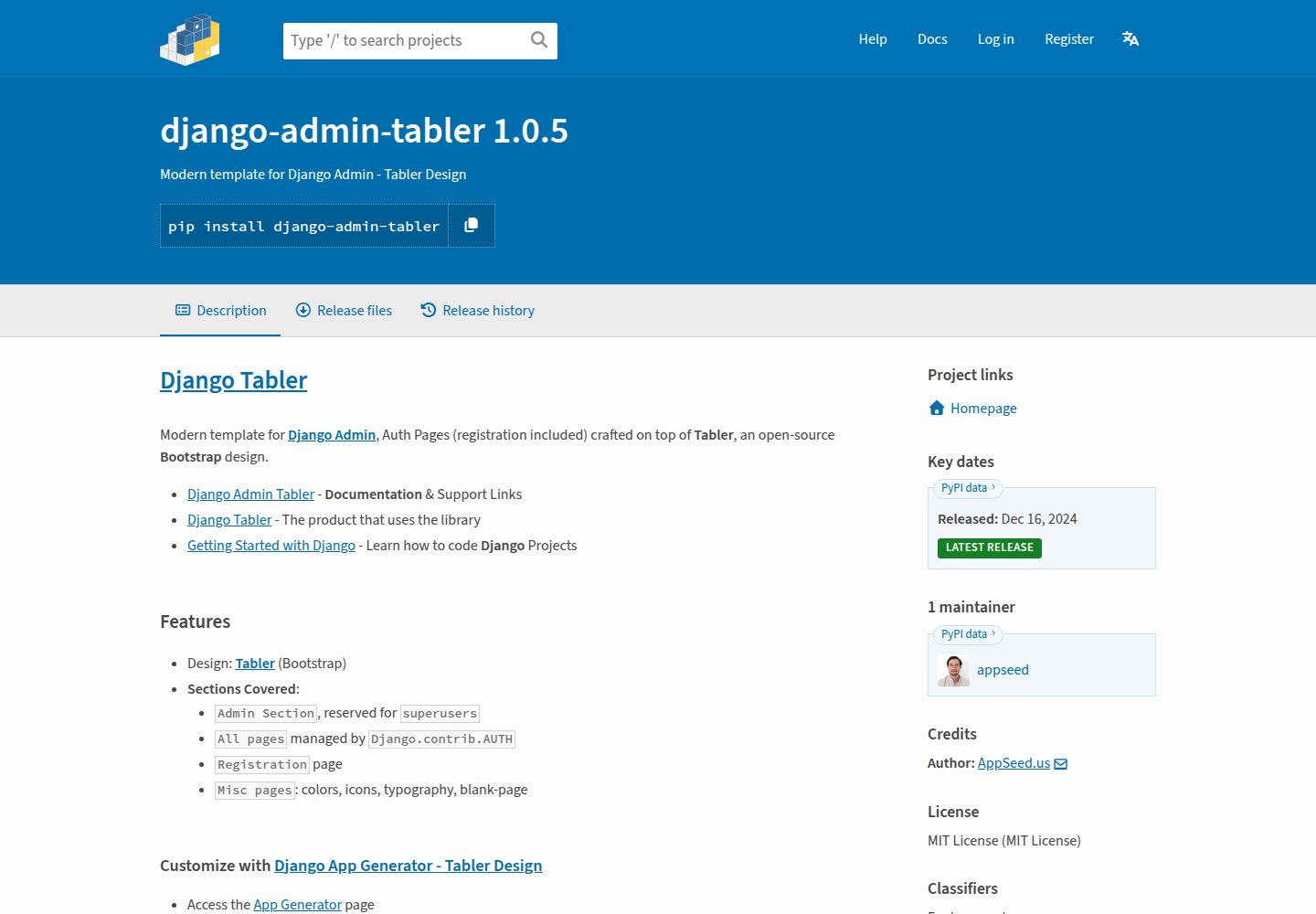Screen dimensions: 1316x914
Task: Go to Register page
Action: [1069, 39]
